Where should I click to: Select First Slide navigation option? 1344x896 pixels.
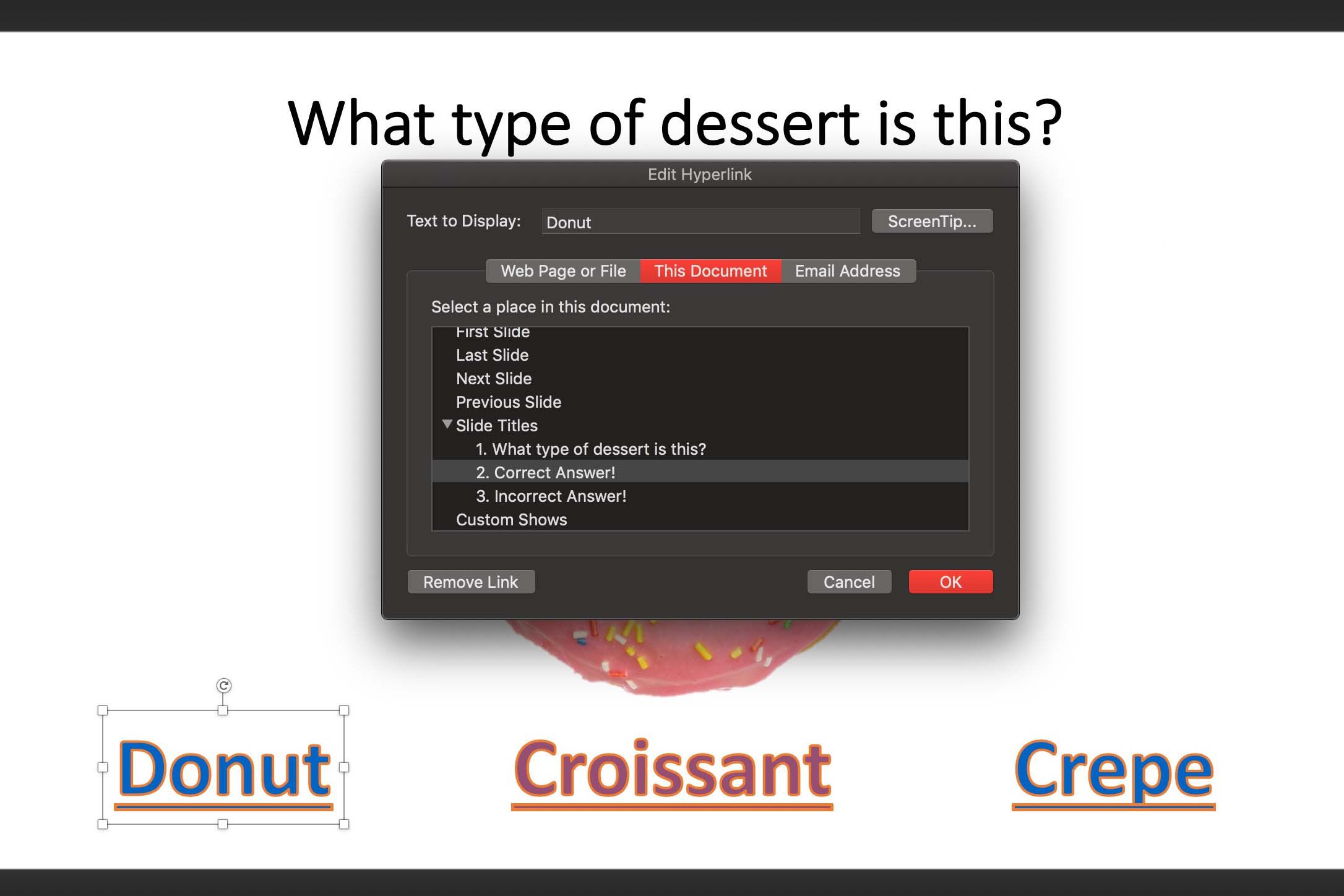tap(493, 332)
